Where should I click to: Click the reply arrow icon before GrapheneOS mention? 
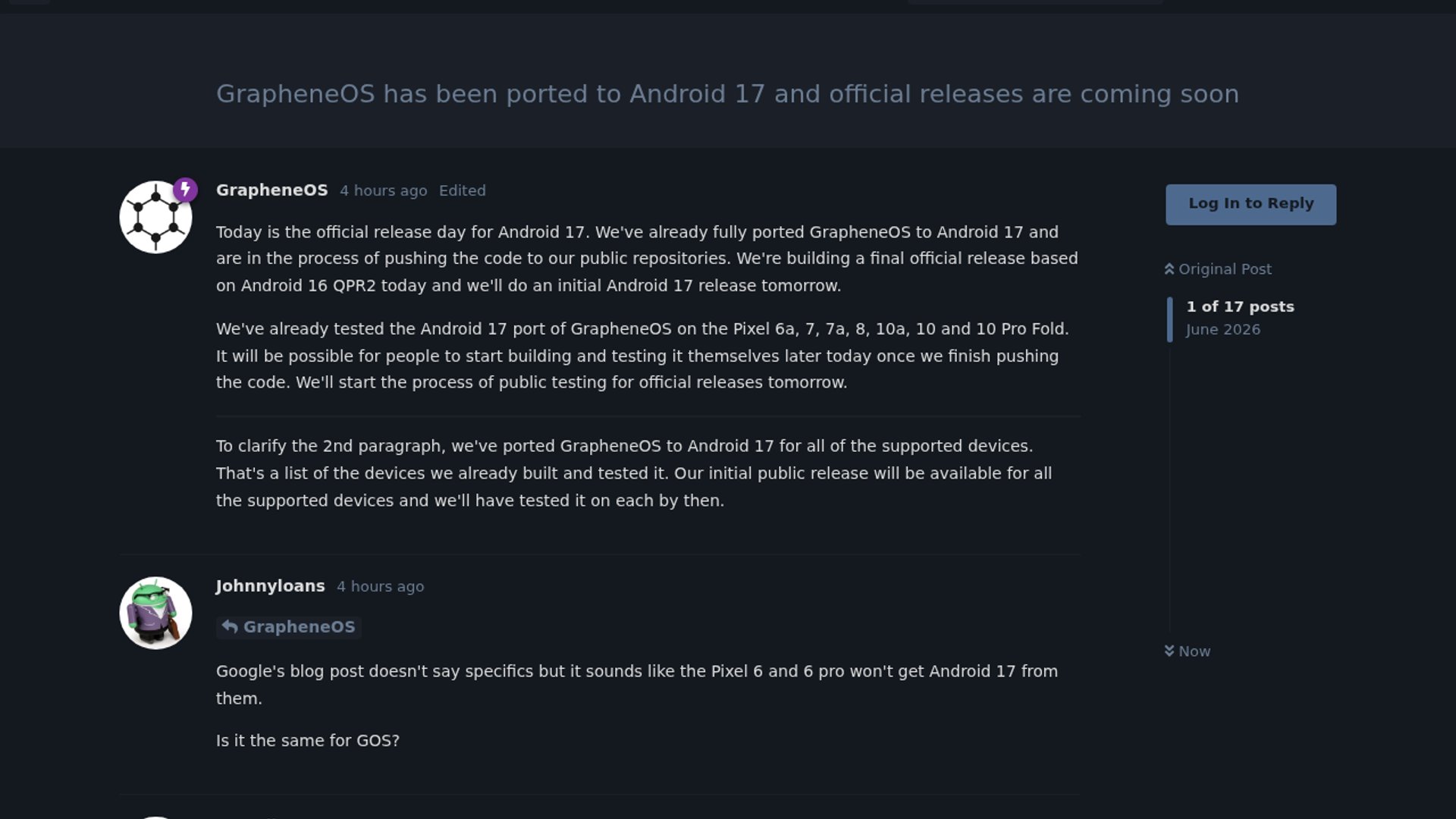[230, 626]
